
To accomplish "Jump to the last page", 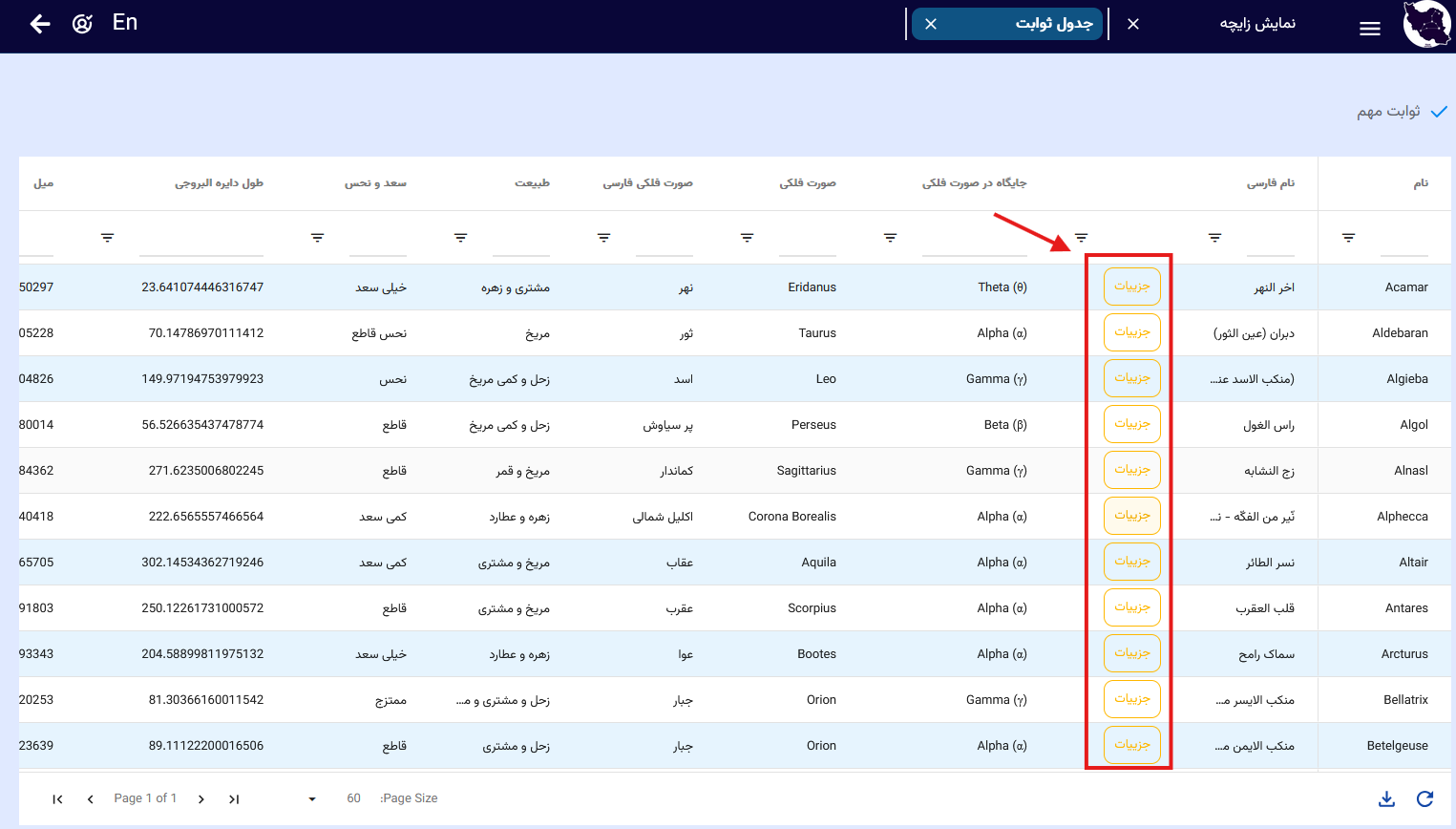I will point(234,798).
